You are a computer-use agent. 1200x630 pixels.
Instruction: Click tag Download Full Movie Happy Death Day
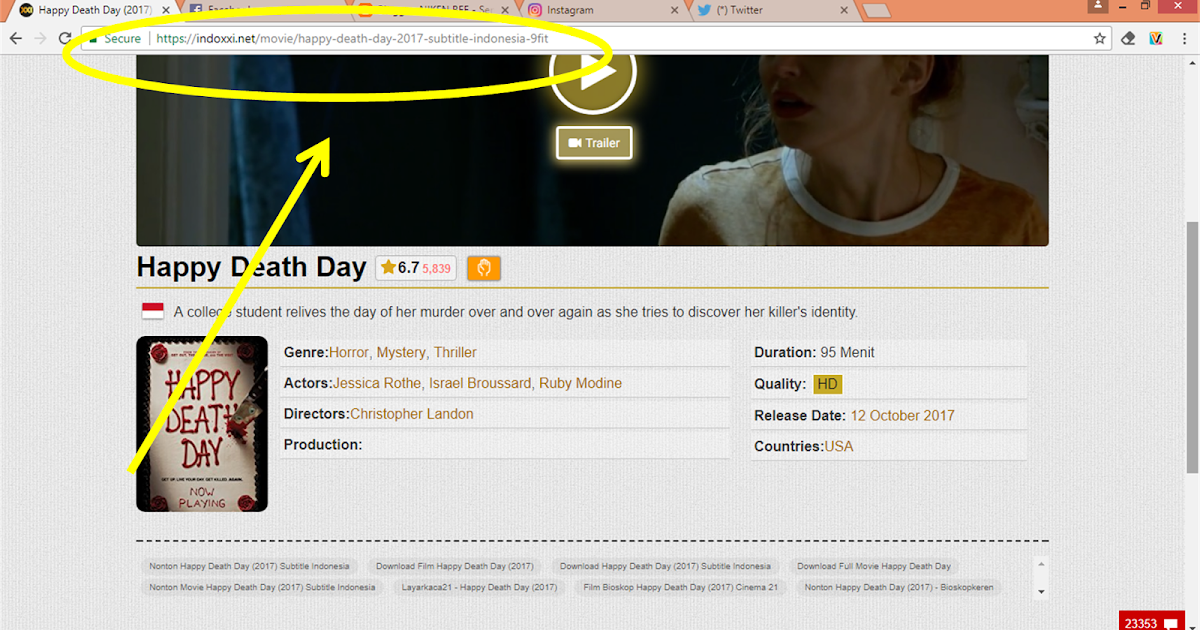click(873, 566)
